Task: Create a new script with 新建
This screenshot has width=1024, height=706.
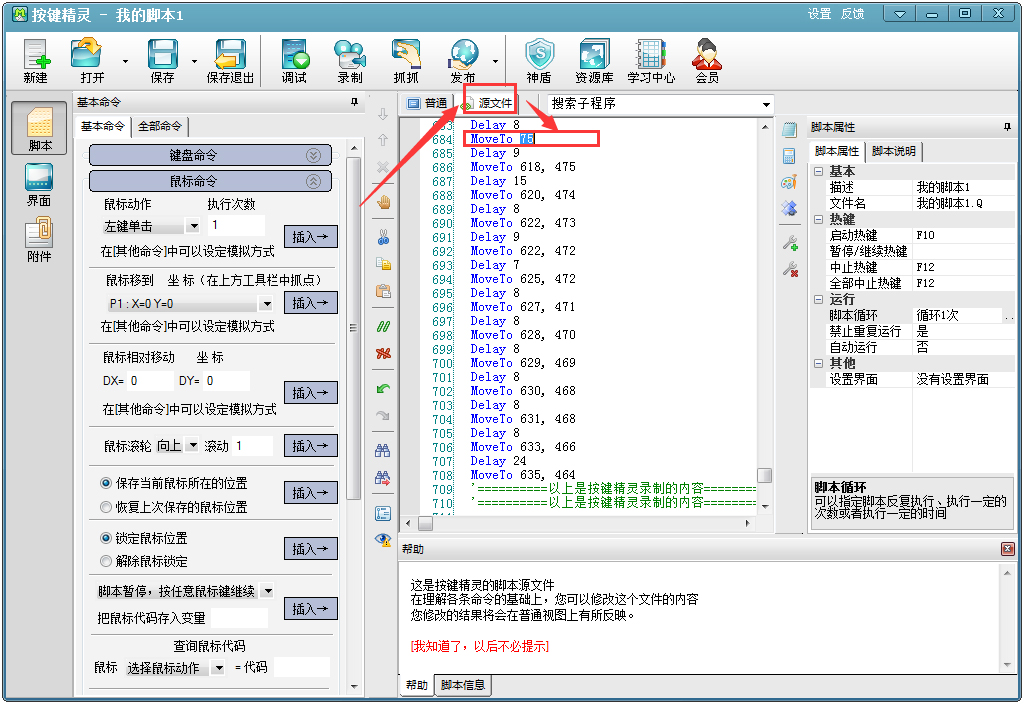Action: point(36,61)
